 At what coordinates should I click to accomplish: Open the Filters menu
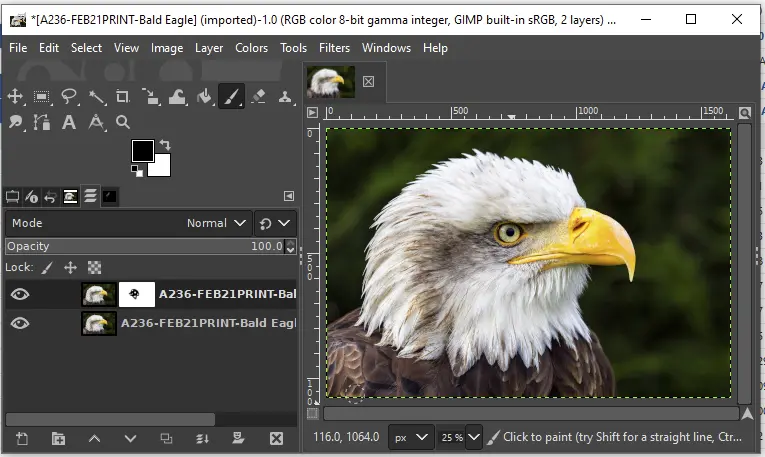point(334,47)
